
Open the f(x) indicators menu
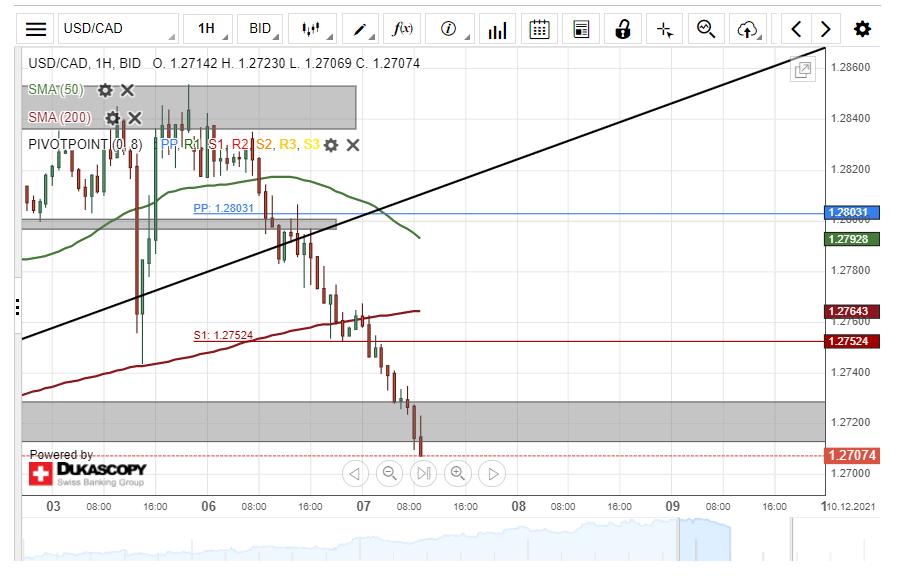tap(402, 29)
